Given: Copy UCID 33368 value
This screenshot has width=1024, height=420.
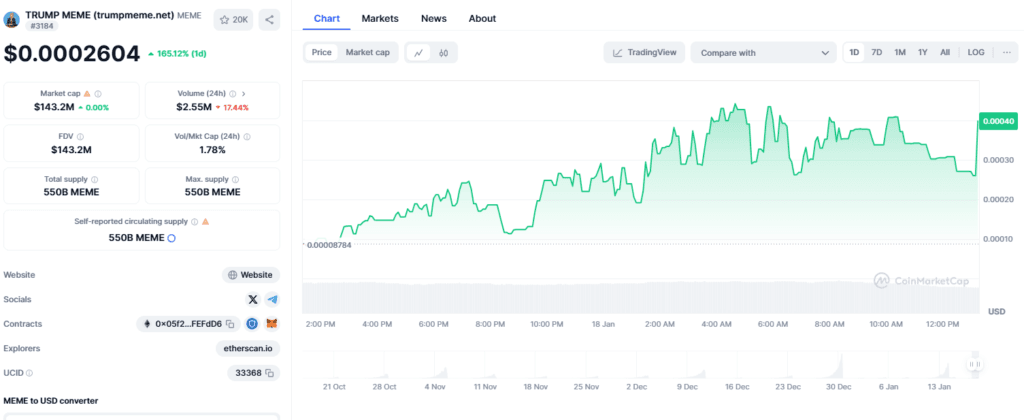Looking at the screenshot, I should tap(270, 373).
